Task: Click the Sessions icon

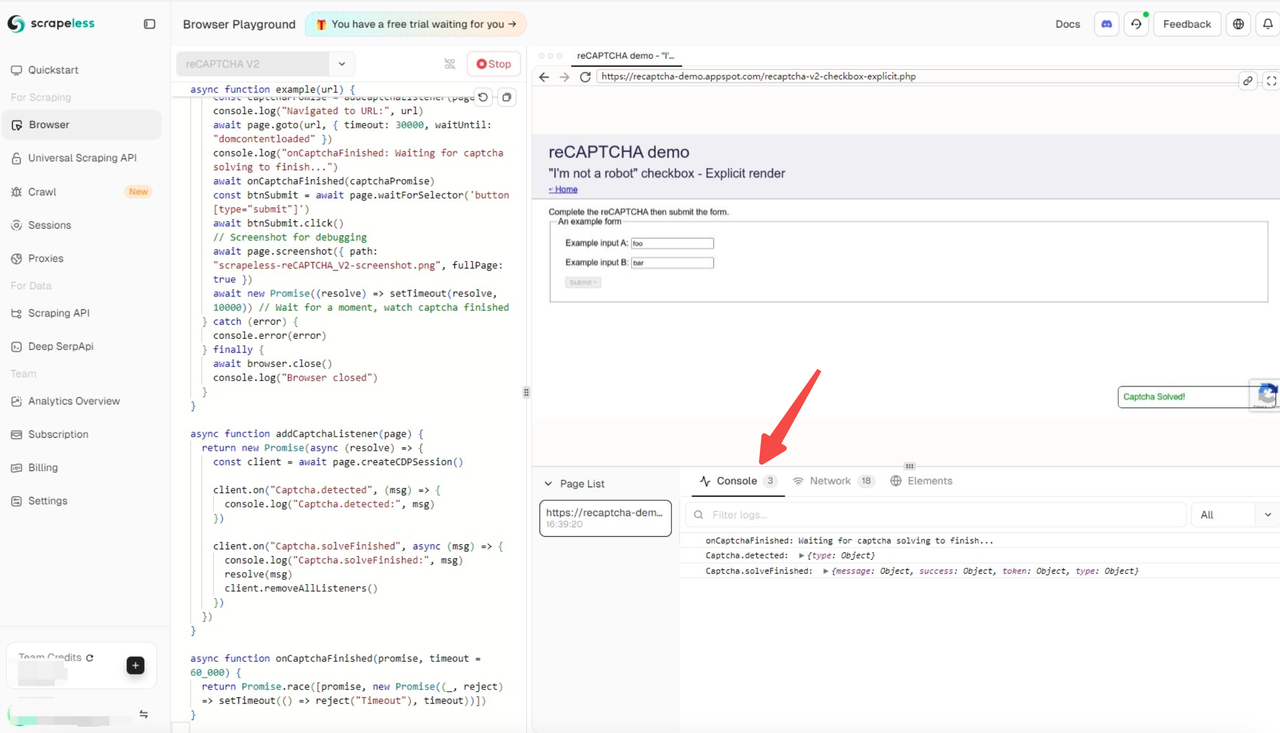Action: click(17, 225)
